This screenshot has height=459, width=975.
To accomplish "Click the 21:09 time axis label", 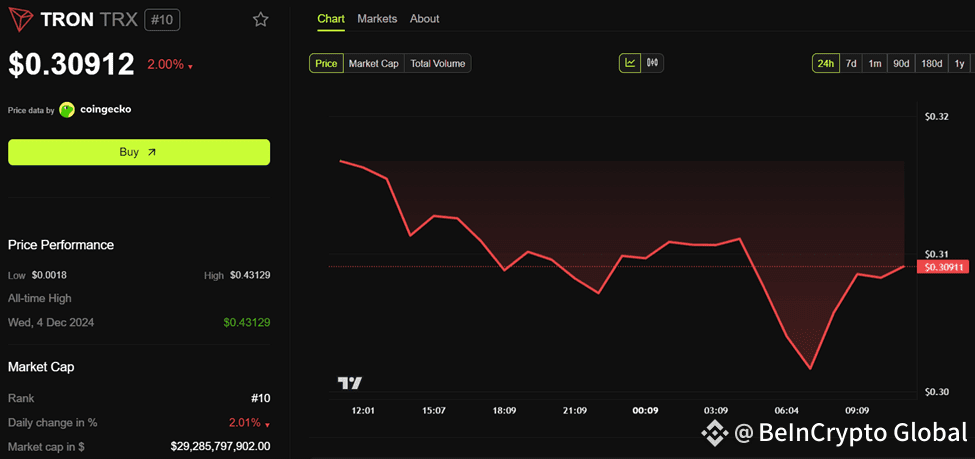I will pyautogui.click(x=575, y=411).
